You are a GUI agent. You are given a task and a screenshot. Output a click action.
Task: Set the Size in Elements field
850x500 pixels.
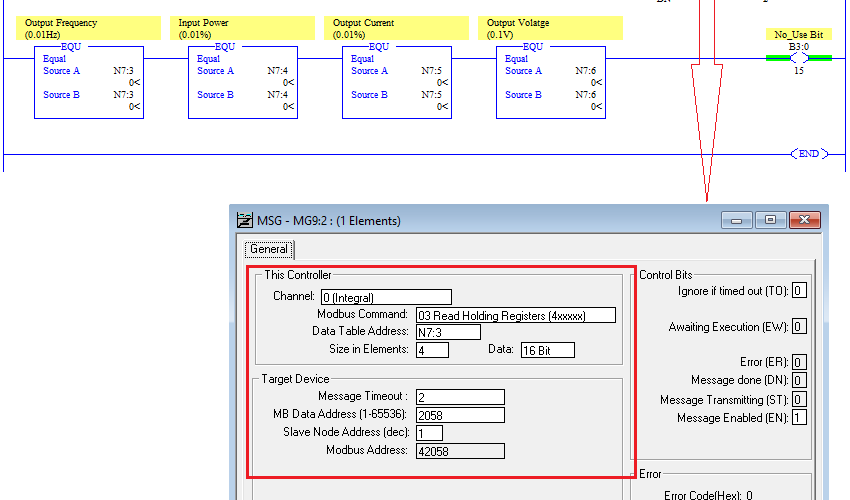click(432, 350)
